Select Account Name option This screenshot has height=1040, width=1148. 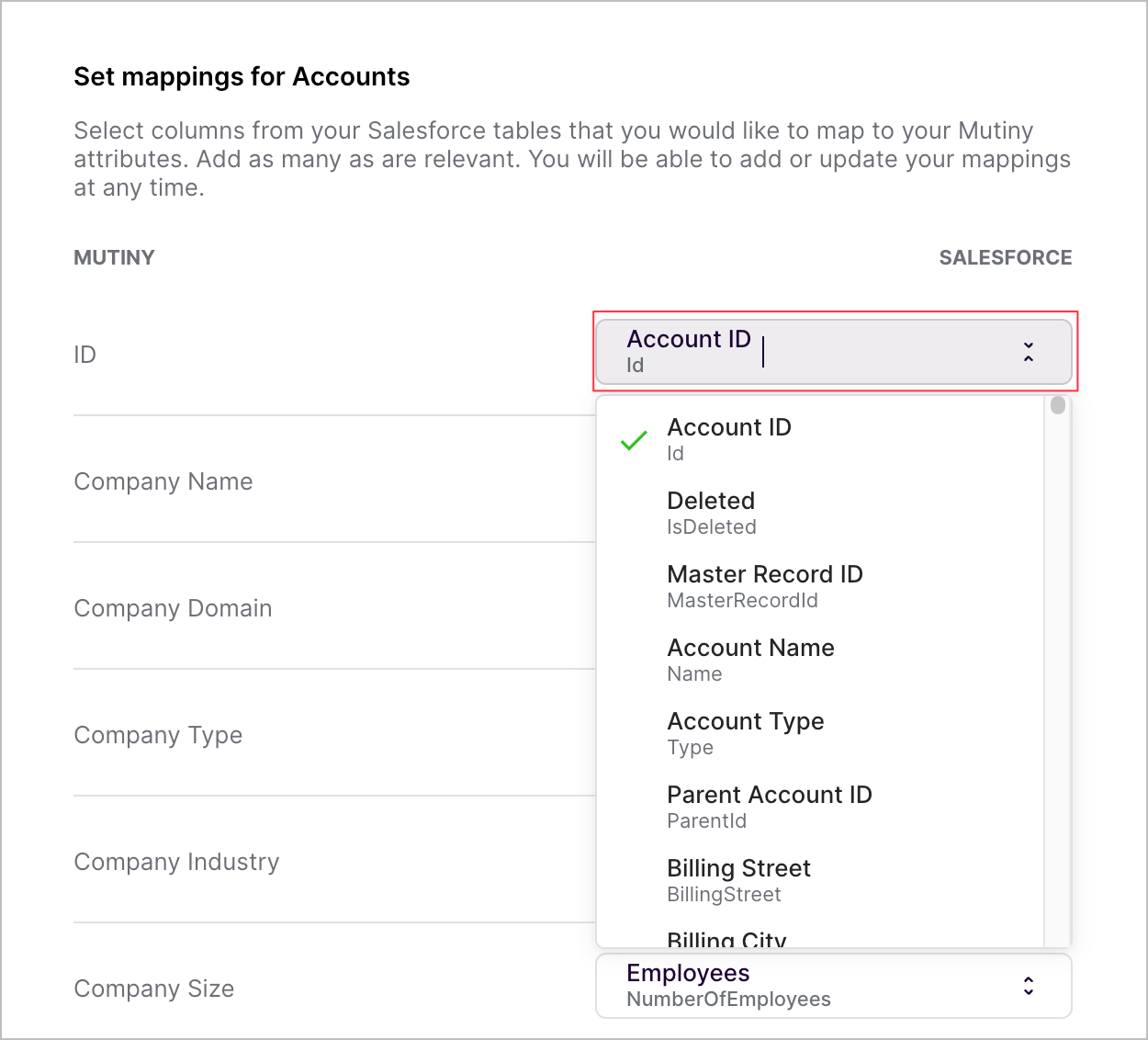click(x=750, y=660)
